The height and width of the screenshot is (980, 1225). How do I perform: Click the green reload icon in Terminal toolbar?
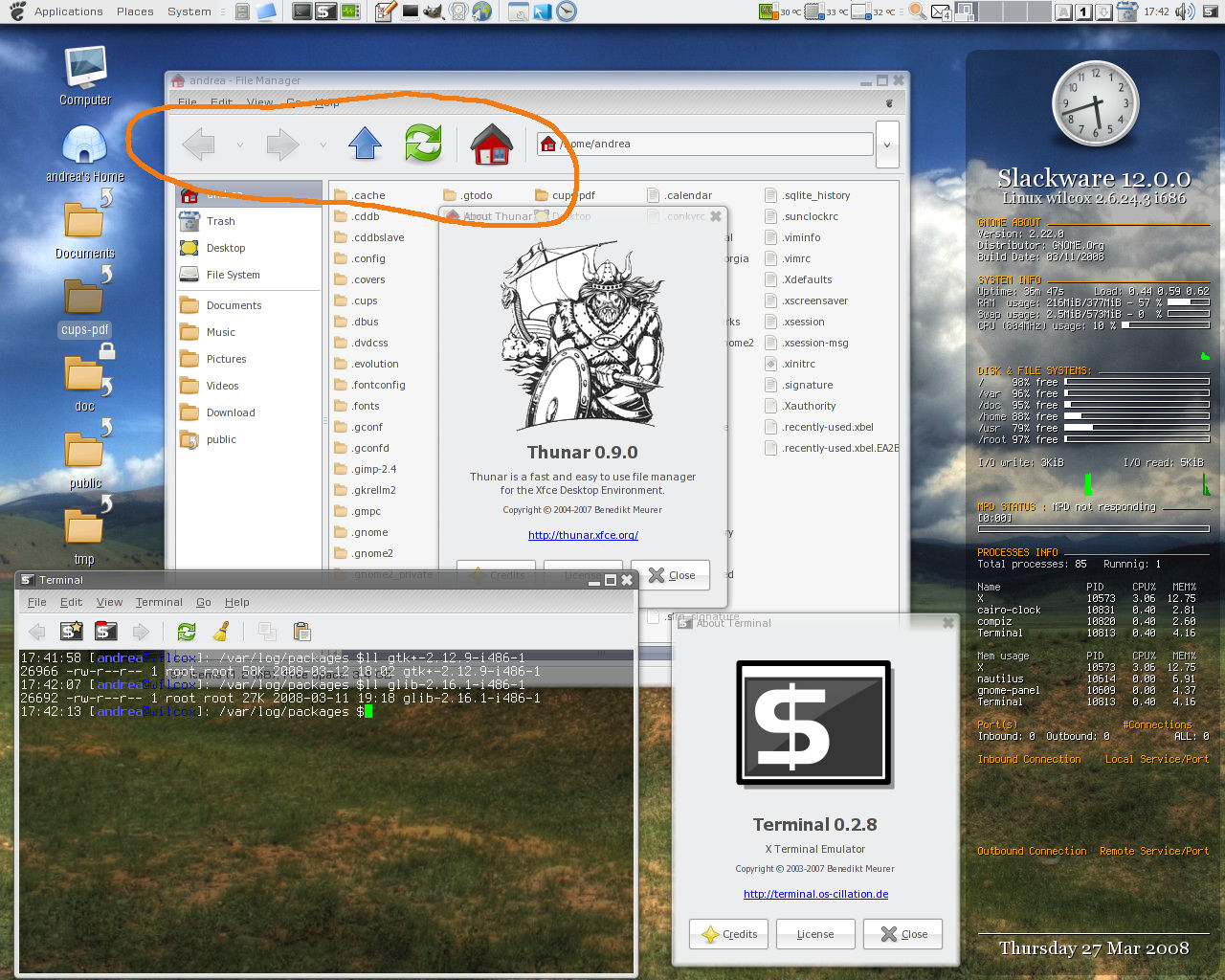[187, 632]
